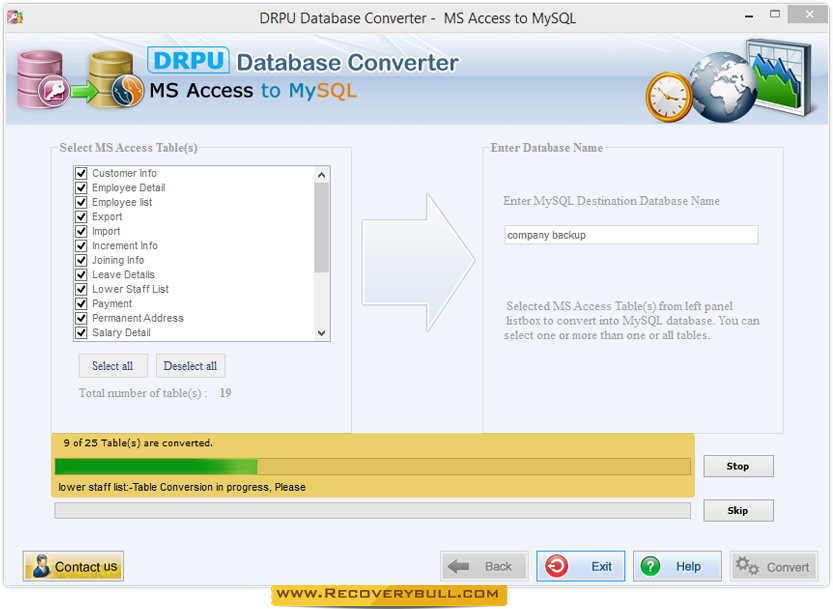Minimize the converter window
The width and height of the screenshot is (833, 609).
point(749,16)
